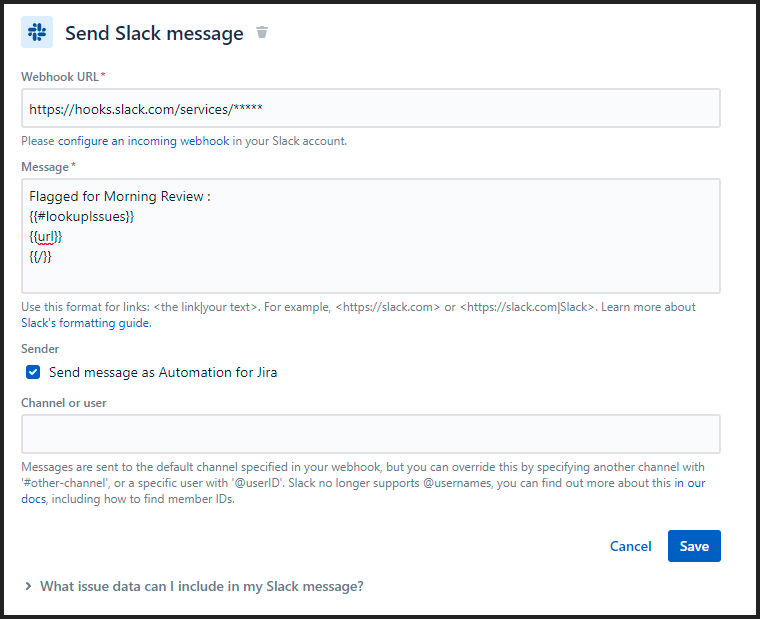Click inside the Message text area

(x=371, y=236)
